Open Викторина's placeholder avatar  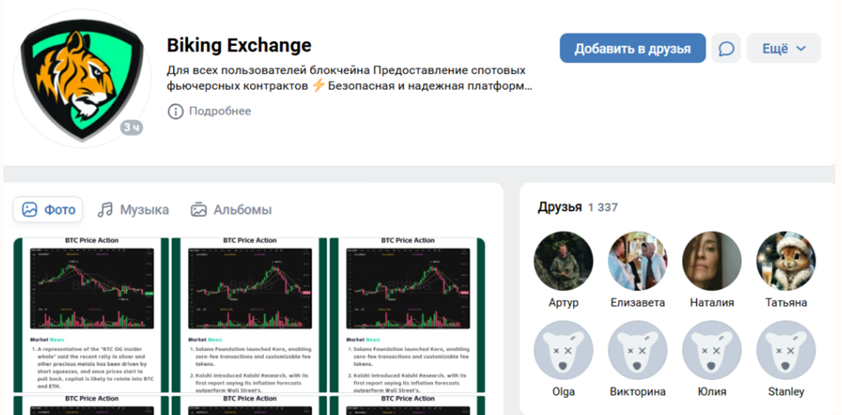click(638, 349)
